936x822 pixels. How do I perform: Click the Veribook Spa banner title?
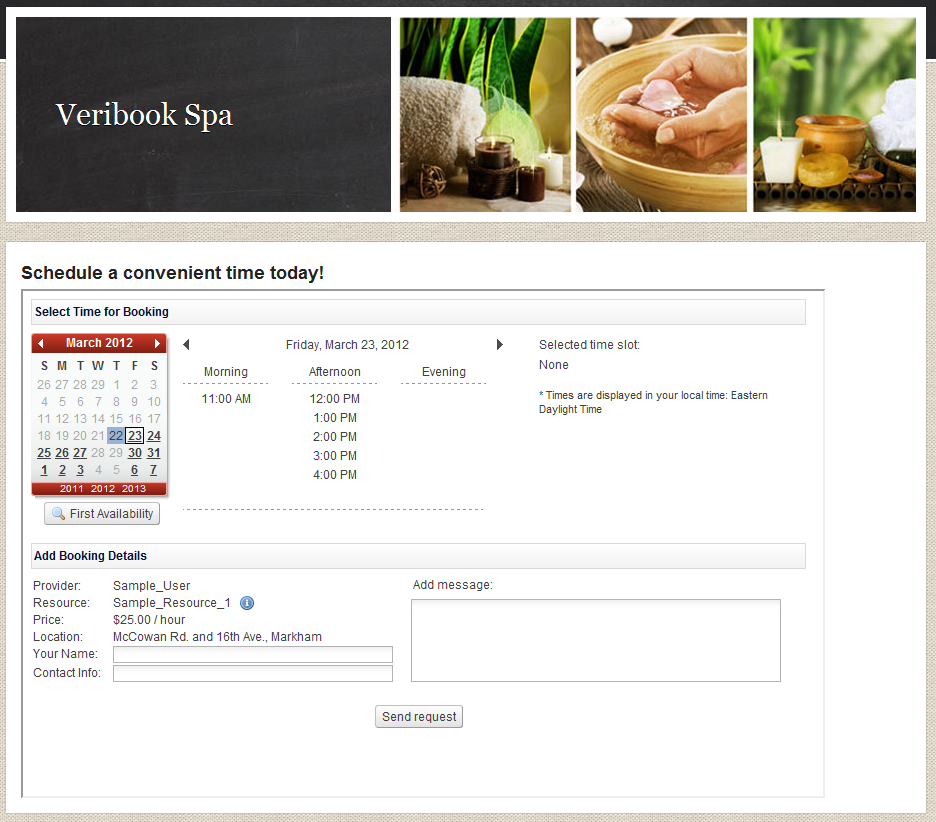(144, 115)
